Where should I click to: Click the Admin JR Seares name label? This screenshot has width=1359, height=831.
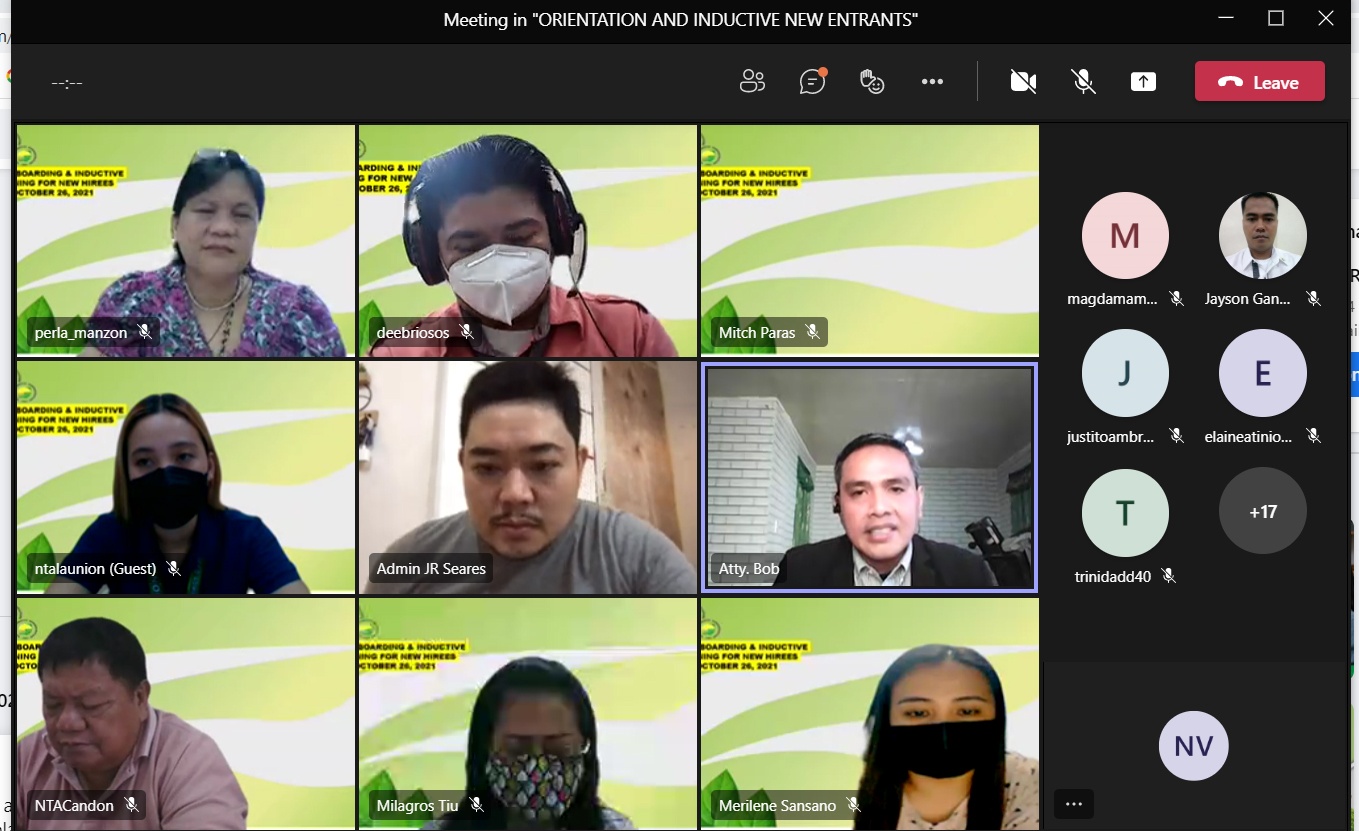[x=431, y=568]
